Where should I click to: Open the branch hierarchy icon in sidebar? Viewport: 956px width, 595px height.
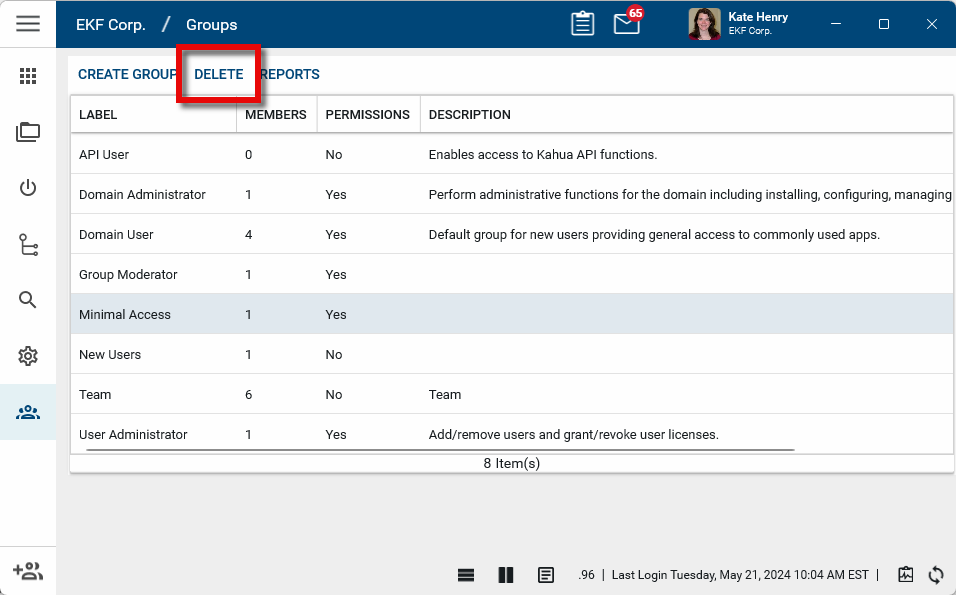coord(28,245)
